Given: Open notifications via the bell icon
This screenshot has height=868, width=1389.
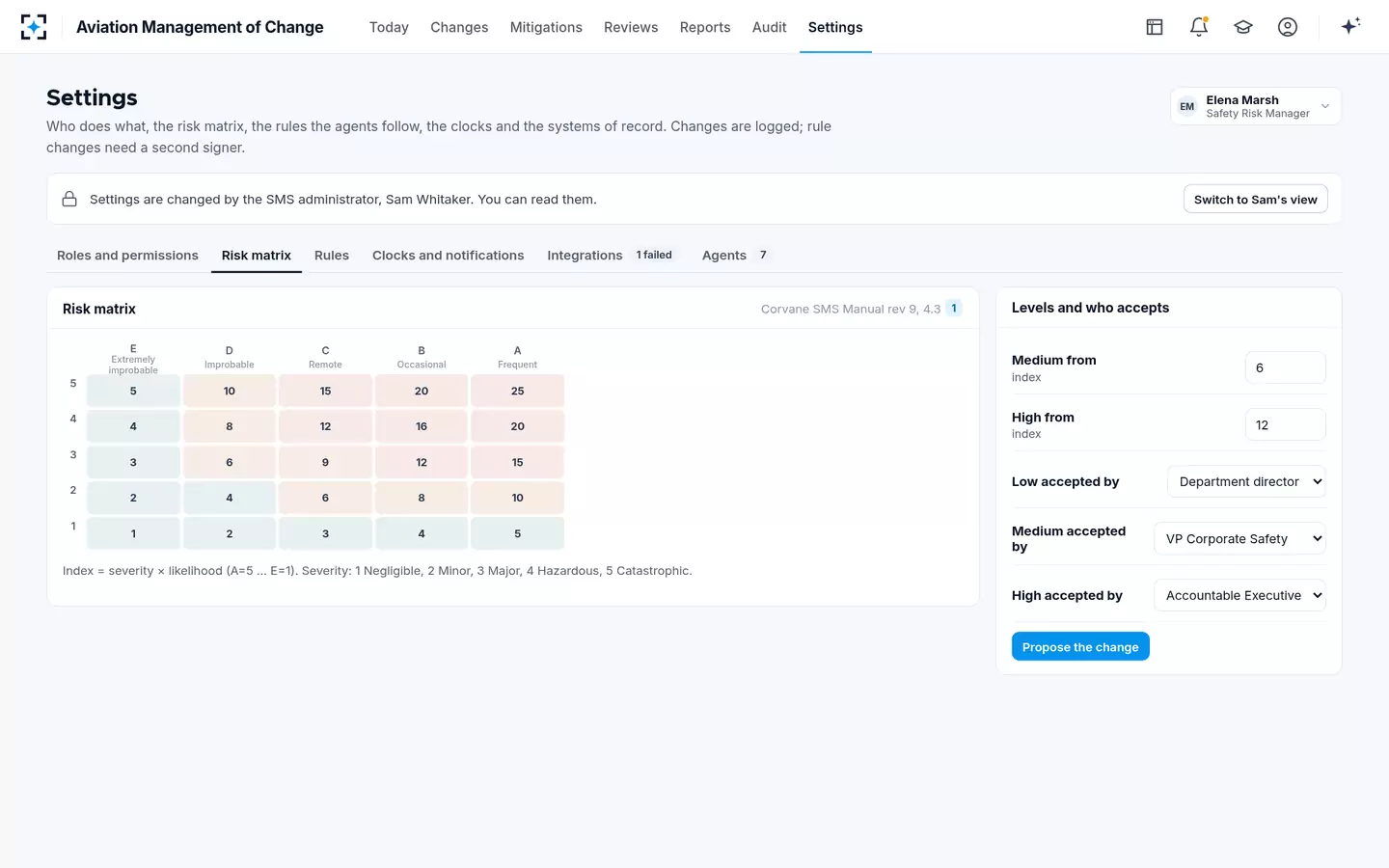Looking at the screenshot, I should point(1199,27).
